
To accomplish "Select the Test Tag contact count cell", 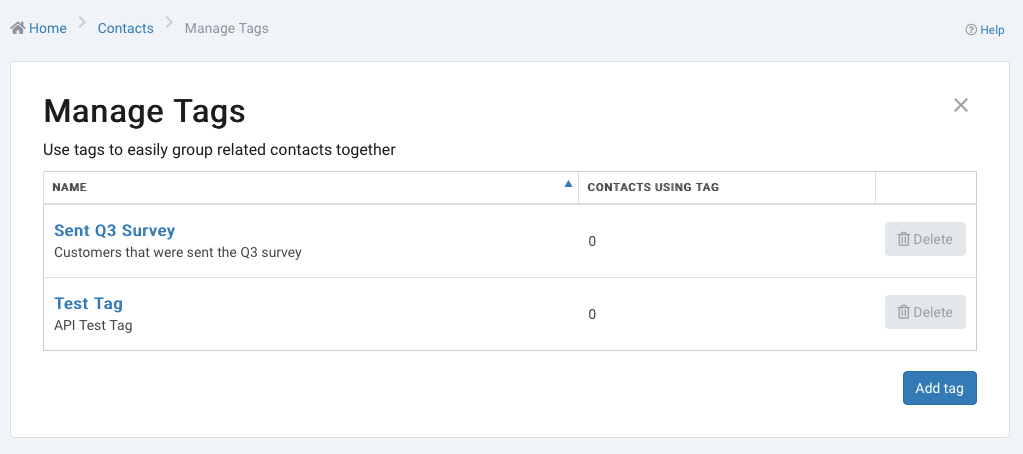I will (727, 314).
